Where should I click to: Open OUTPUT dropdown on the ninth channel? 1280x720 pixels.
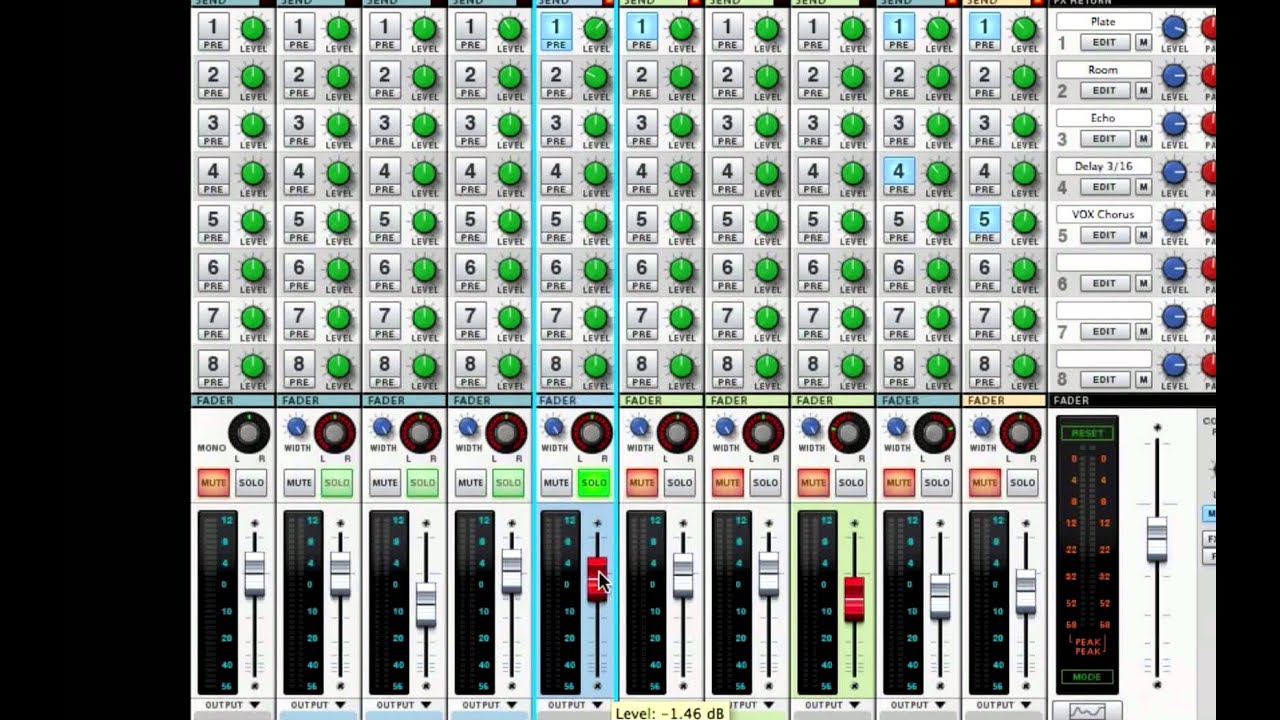click(919, 705)
